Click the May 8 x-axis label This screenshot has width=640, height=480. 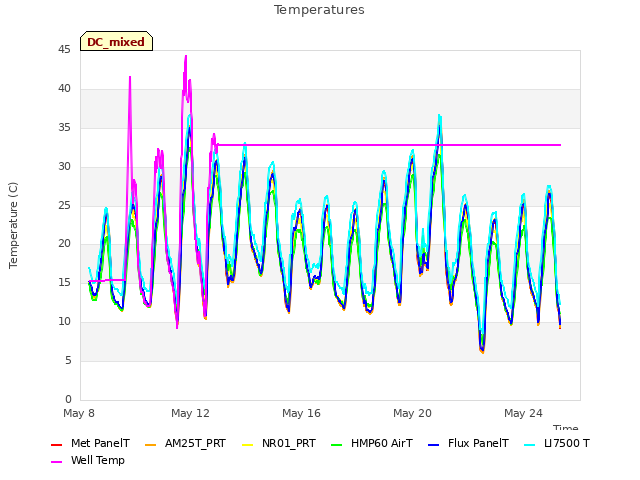pyautogui.click(x=79, y=413)
